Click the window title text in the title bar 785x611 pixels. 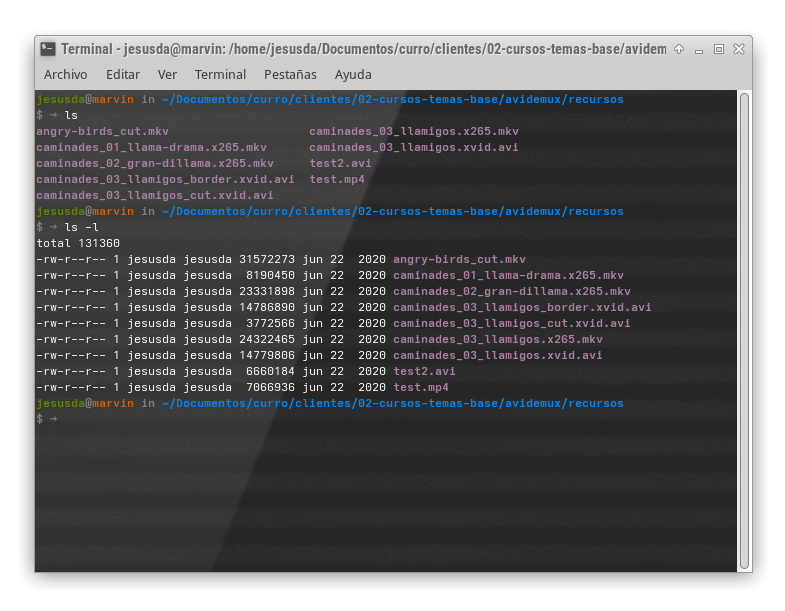coord(364,49)
